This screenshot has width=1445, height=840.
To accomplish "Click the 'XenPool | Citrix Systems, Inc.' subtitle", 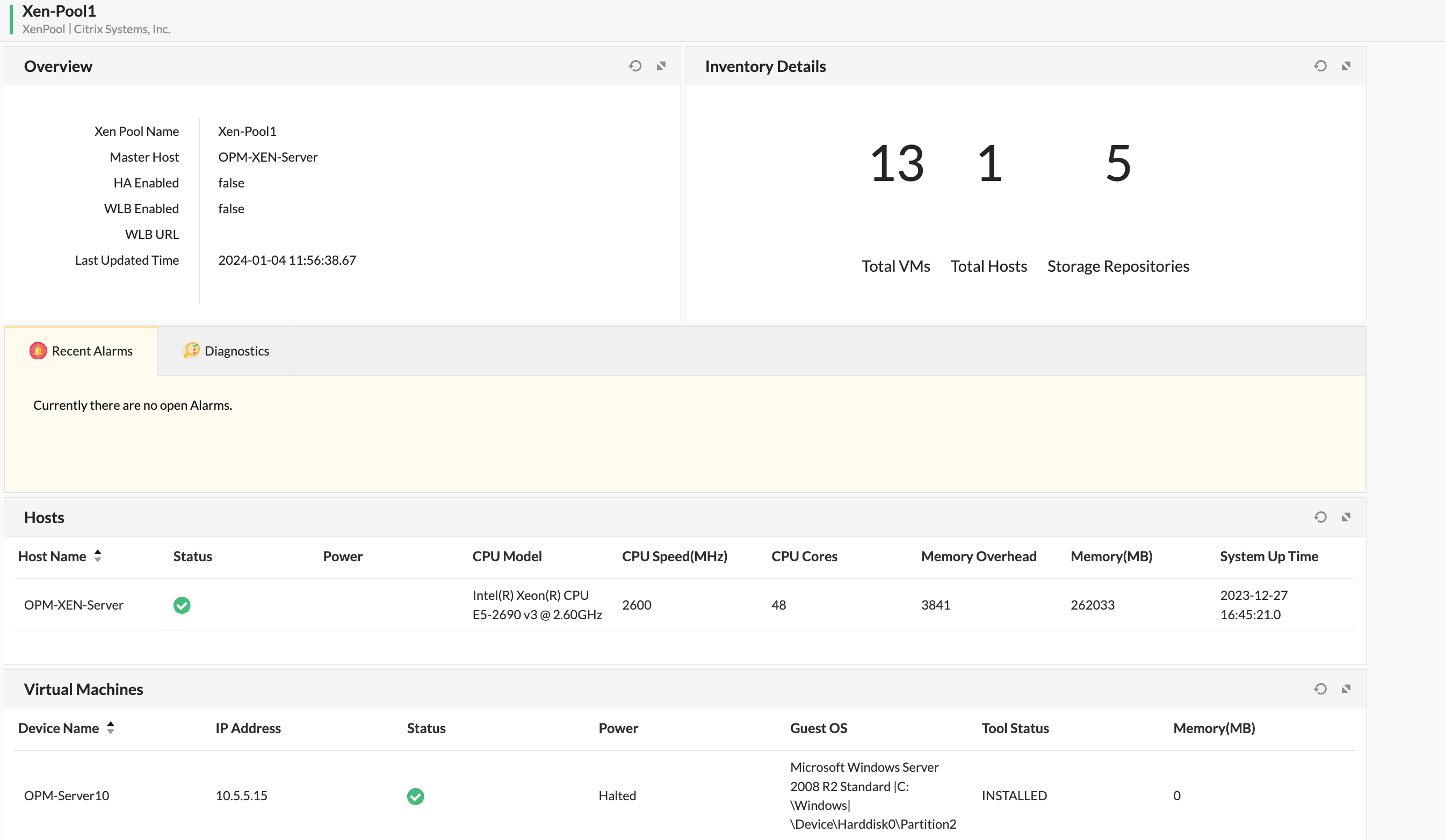I will (96, 29).
